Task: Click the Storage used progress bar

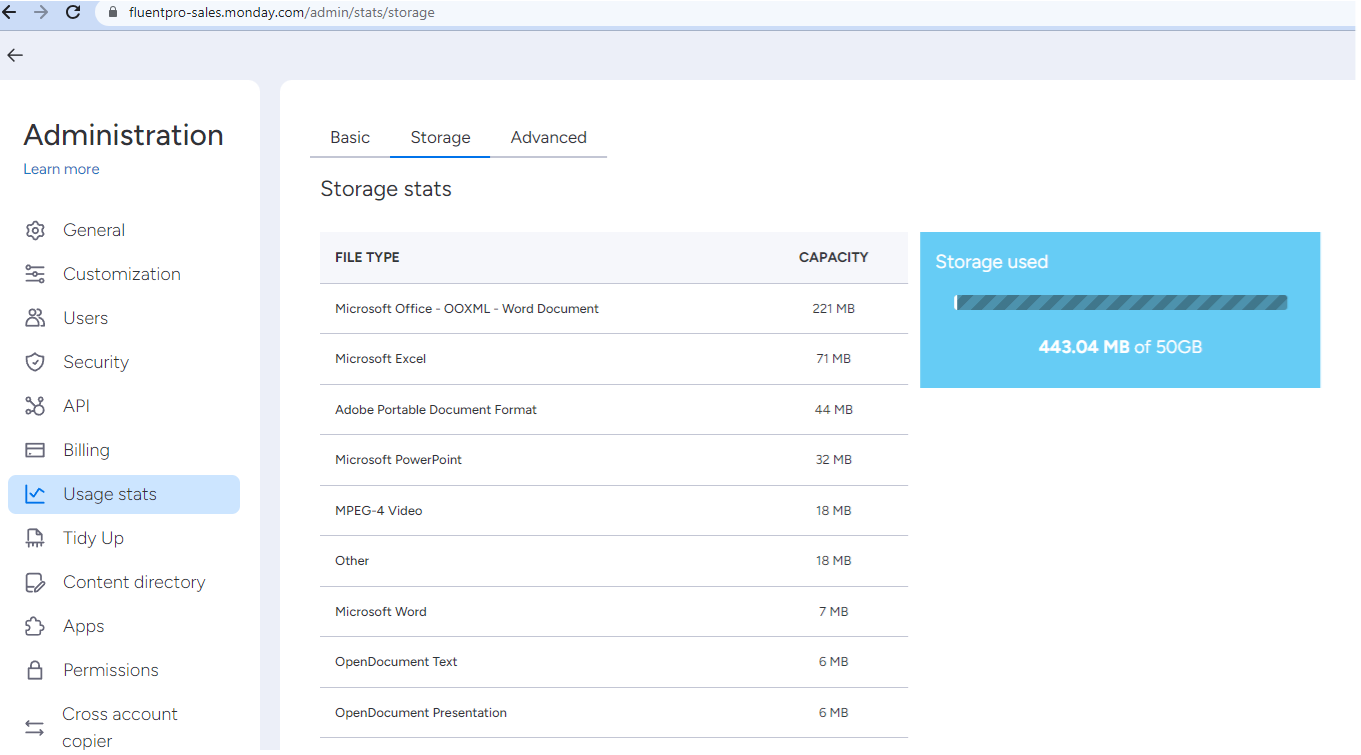Action: coord(1120,301)
